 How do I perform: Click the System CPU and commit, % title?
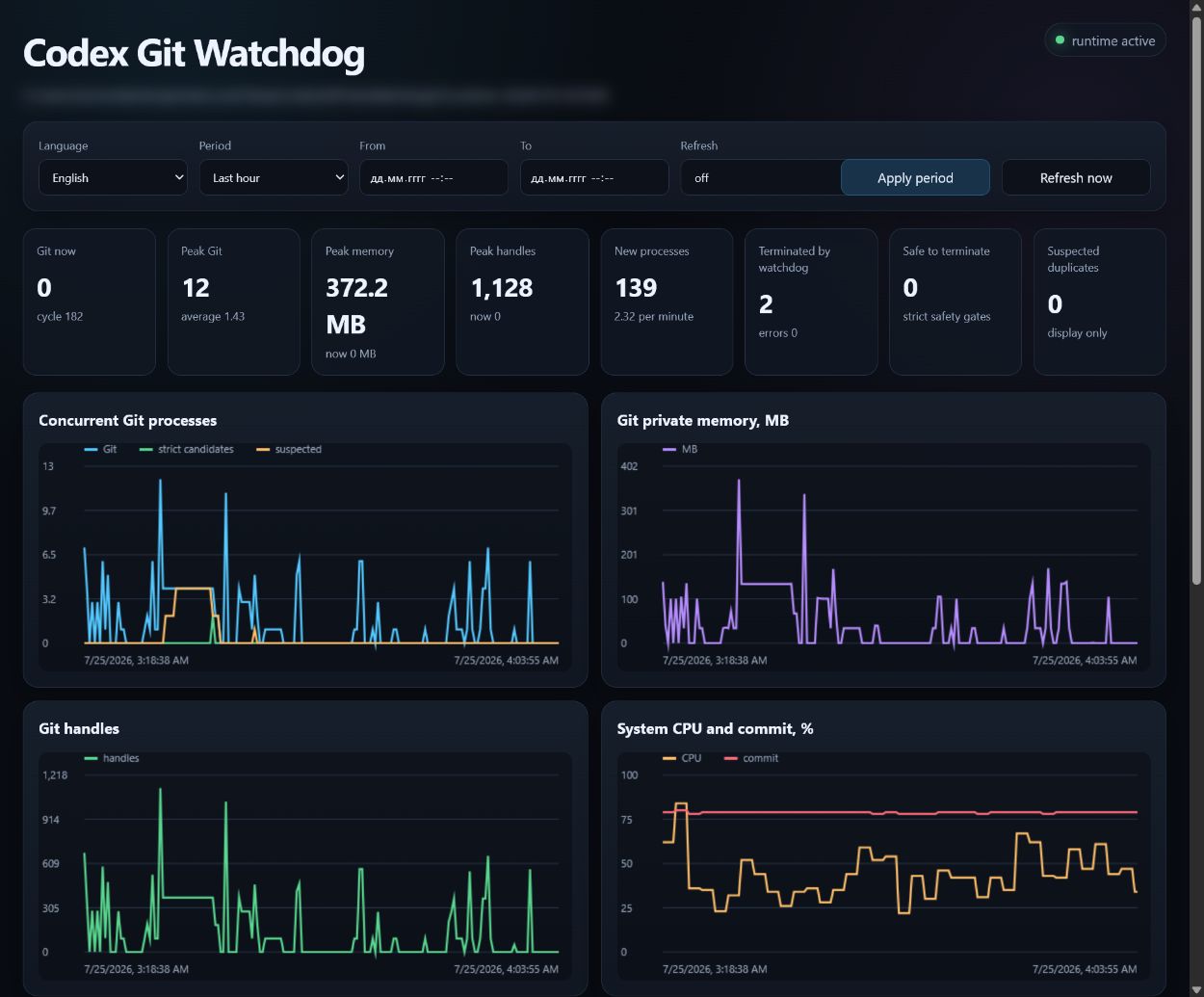[x=715, y=728]
